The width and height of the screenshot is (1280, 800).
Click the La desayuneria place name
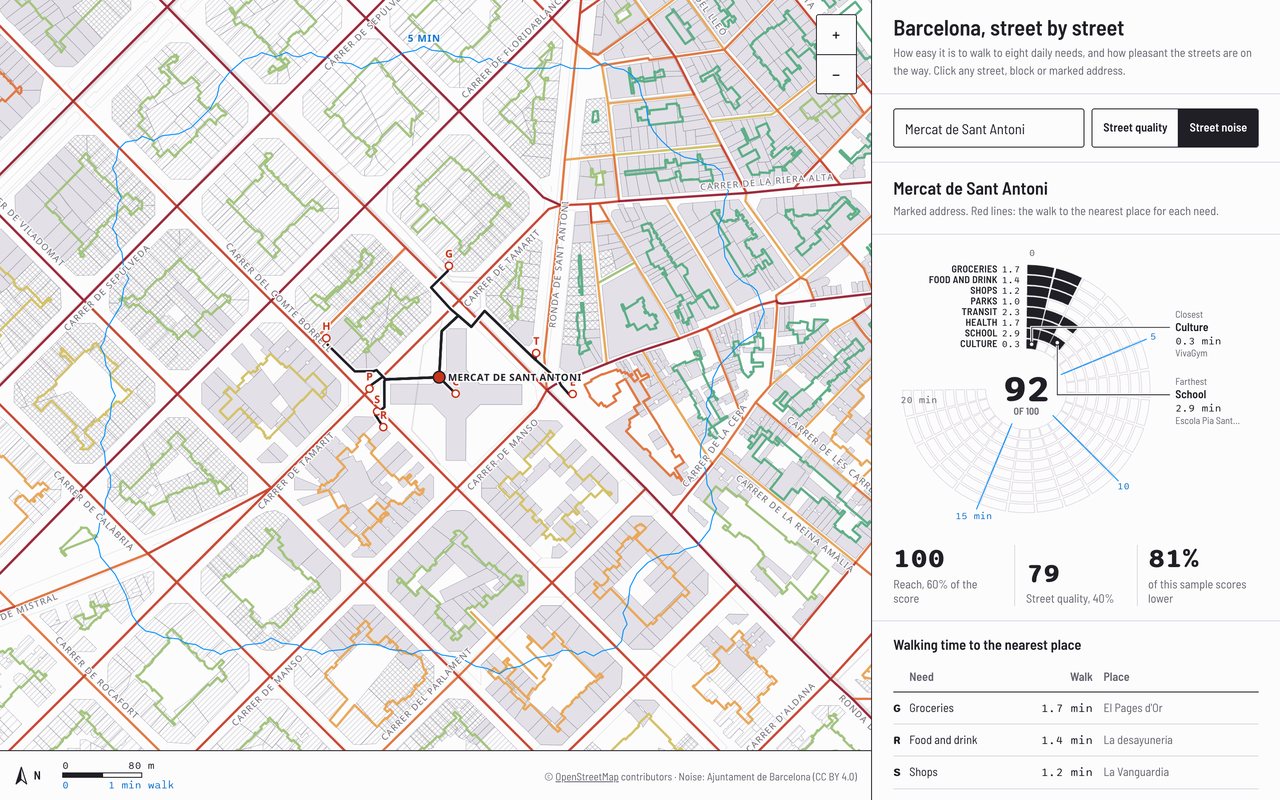tap(1138, 740)
